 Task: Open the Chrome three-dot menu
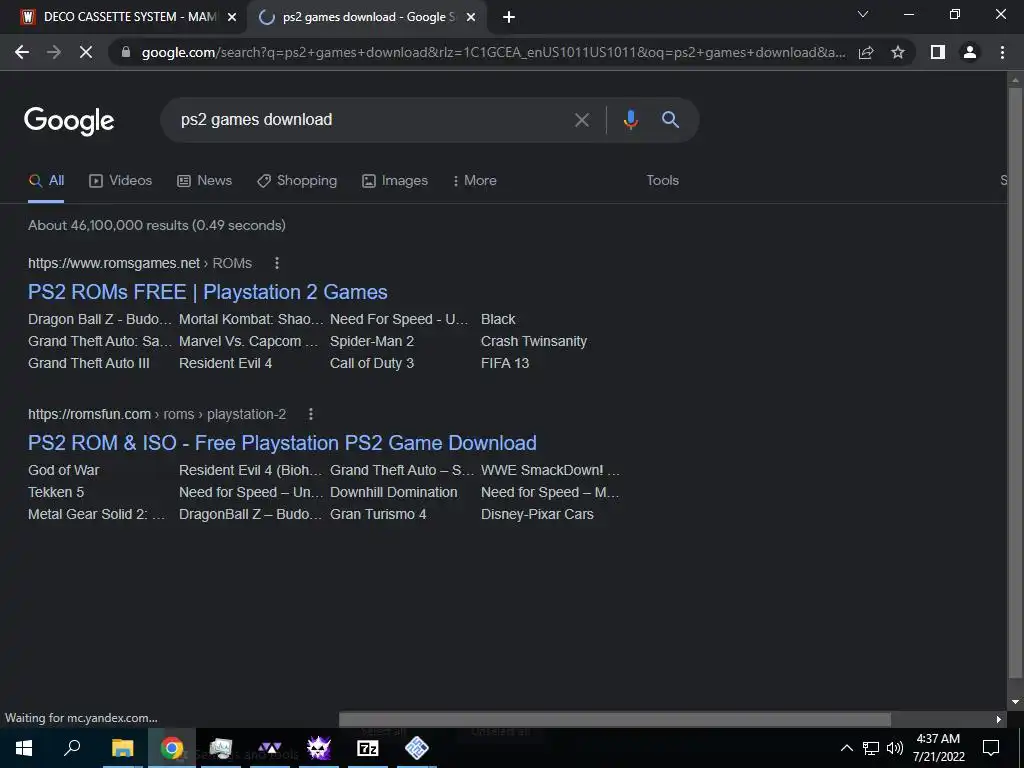1002,52
